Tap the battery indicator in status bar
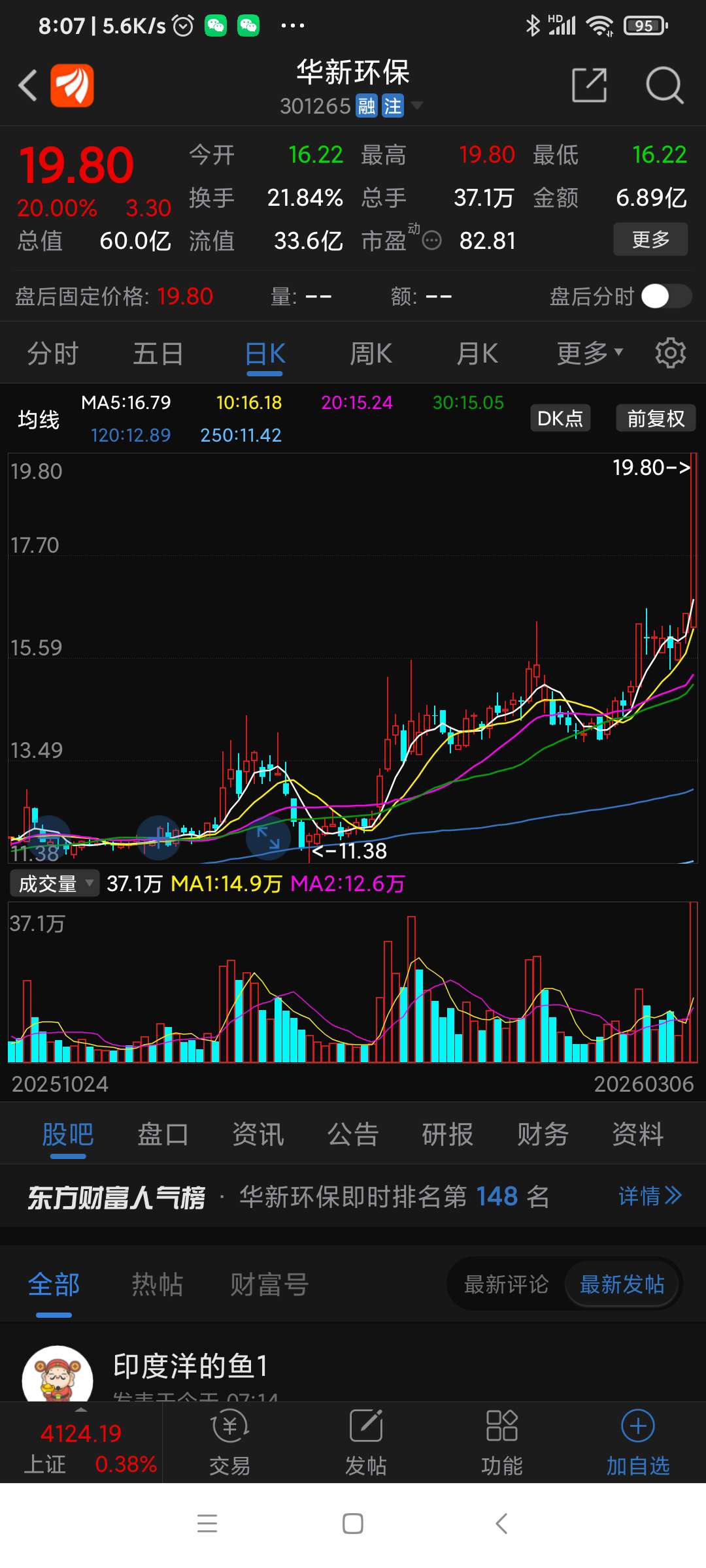The height and width of the screenshot is (1568, 706). tap(645, 25)
